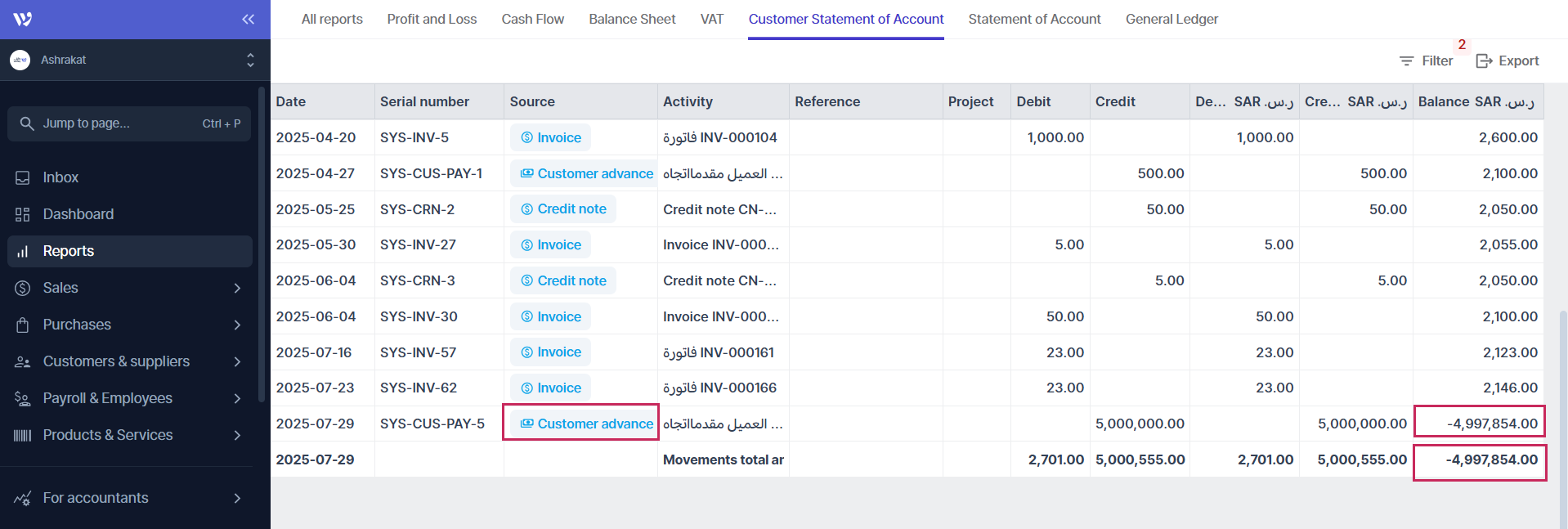
Task: Expand Payroll & Employees section
Action: 237,399
